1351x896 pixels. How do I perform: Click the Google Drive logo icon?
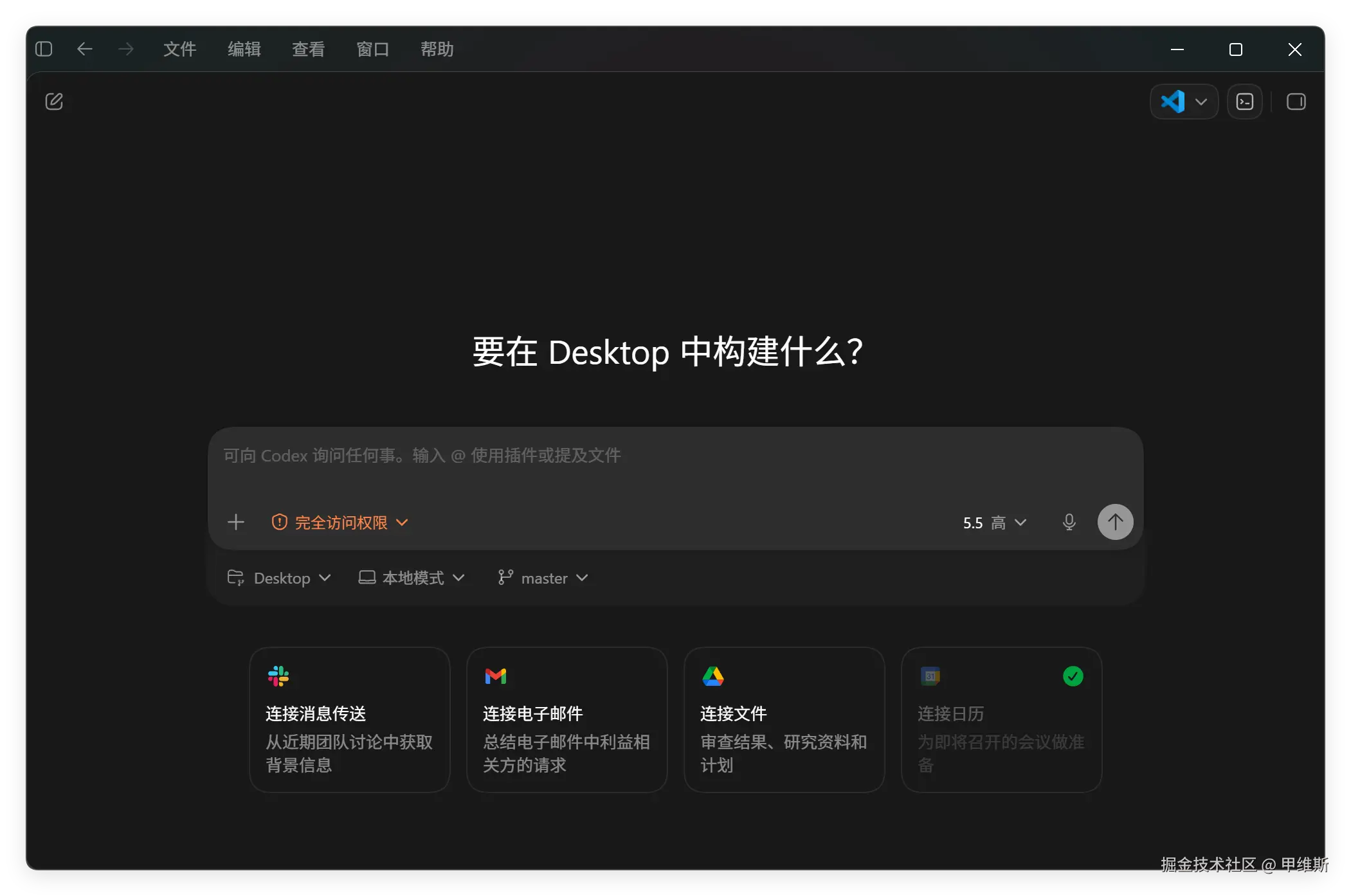pos(712,676)
